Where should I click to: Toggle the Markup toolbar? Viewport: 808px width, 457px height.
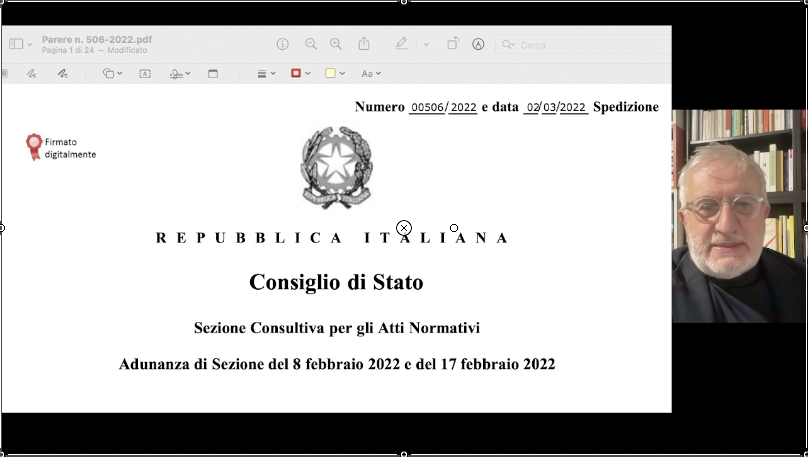tap(478, 44)
